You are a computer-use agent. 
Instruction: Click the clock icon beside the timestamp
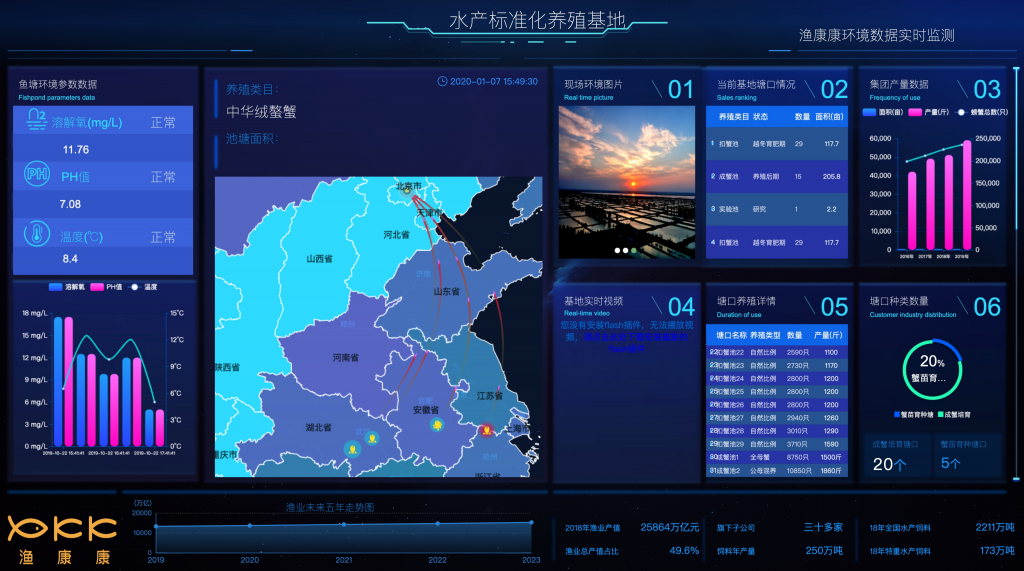point(442,82)
